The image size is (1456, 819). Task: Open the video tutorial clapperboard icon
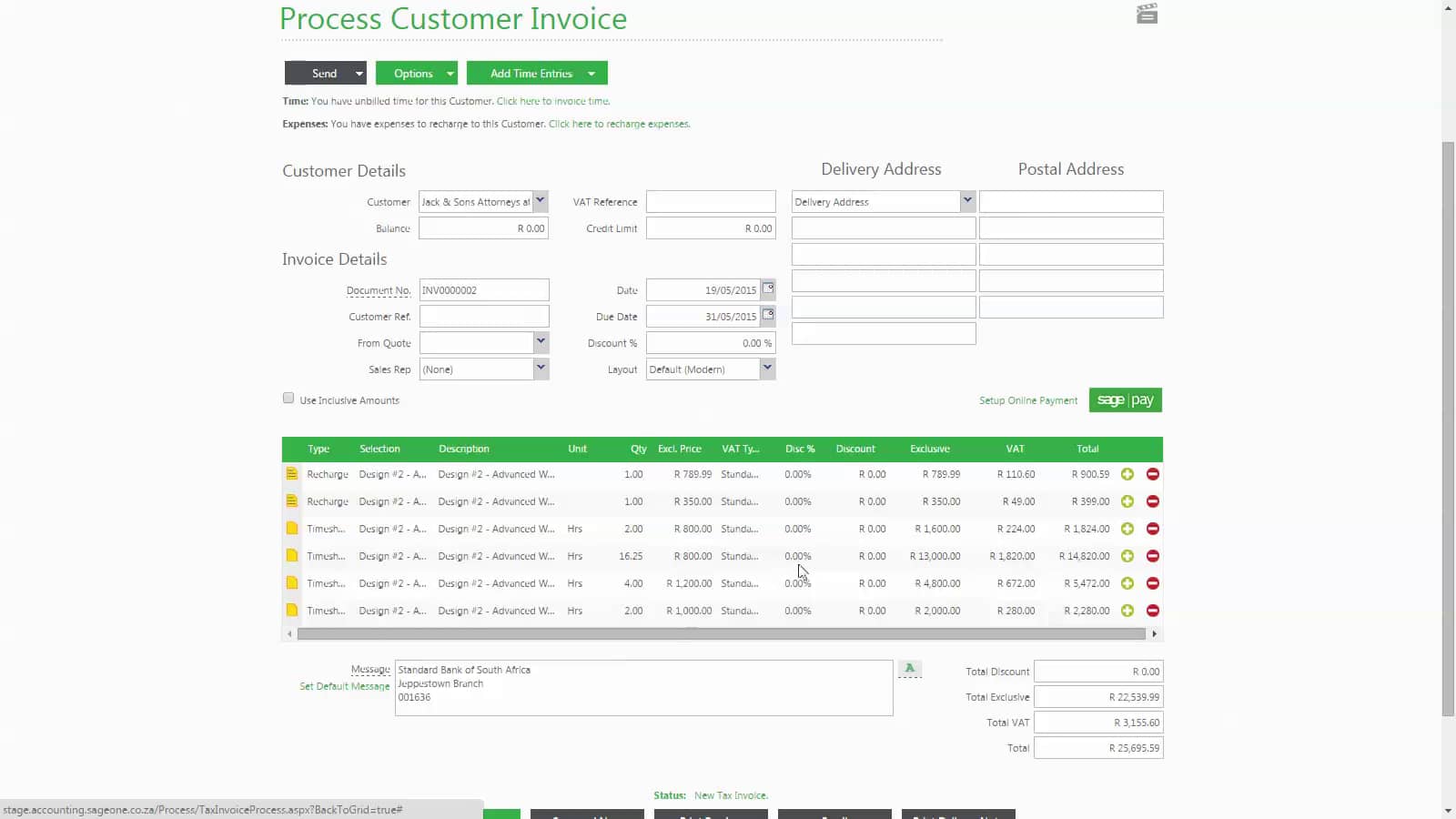click(x=1147, y=13)
